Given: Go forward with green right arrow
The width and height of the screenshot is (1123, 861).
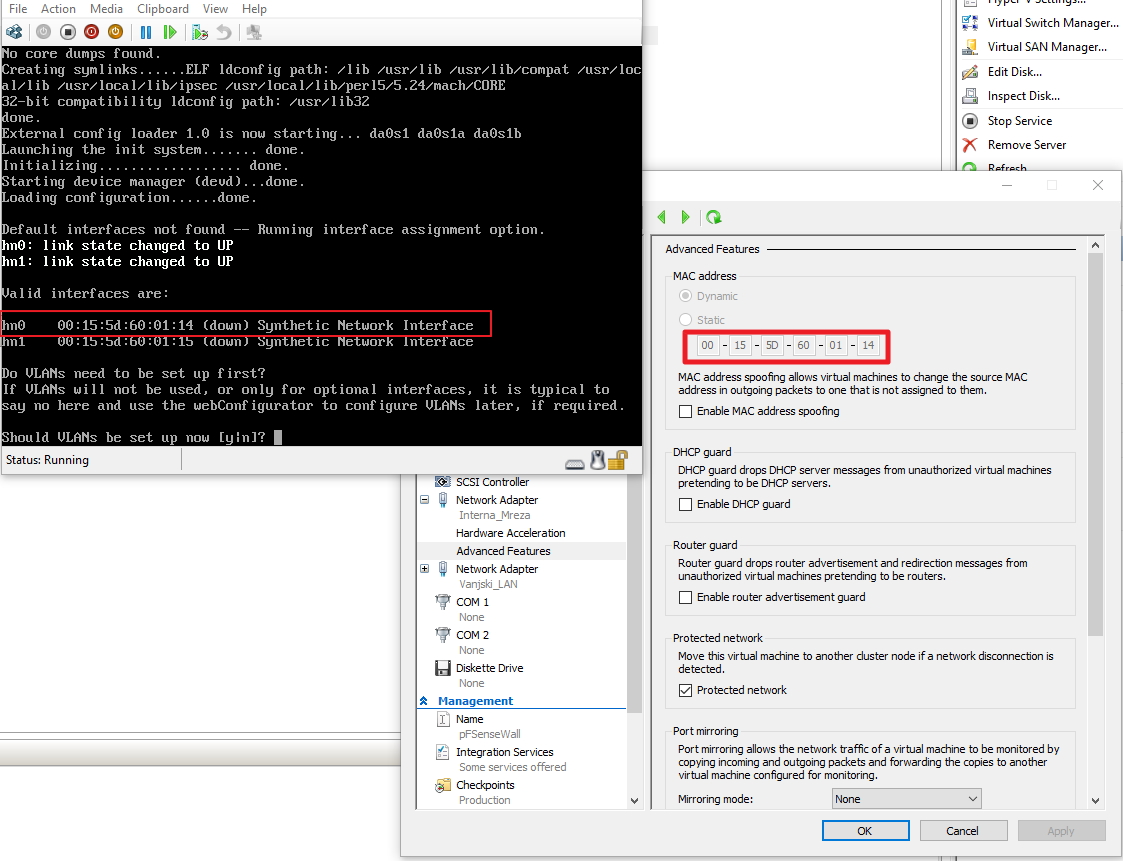Looking at the screenshot, I should tap(685, 216).
